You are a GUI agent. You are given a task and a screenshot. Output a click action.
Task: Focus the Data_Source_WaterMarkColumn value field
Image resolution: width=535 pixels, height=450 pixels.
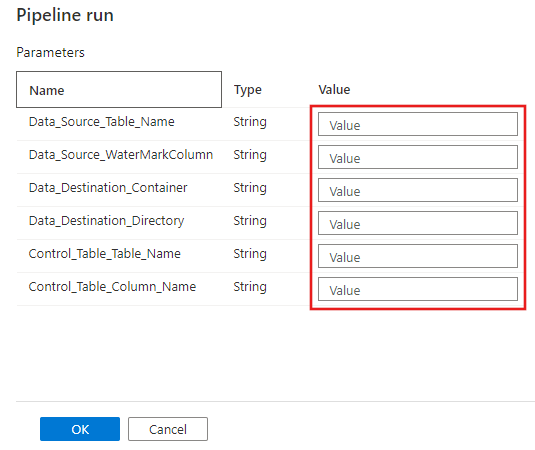click(418, 157)
